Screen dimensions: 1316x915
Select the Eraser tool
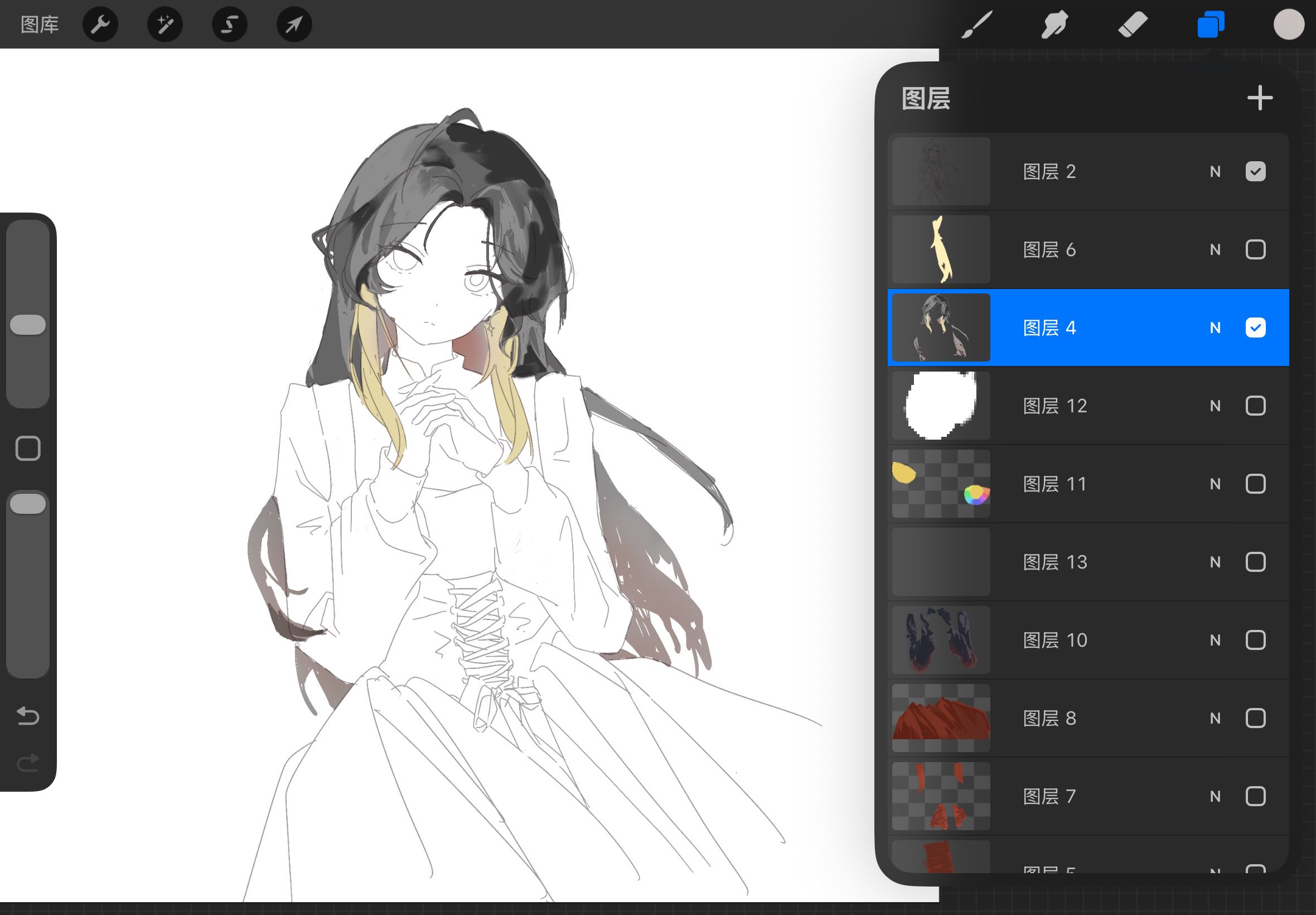[1133, 25]
